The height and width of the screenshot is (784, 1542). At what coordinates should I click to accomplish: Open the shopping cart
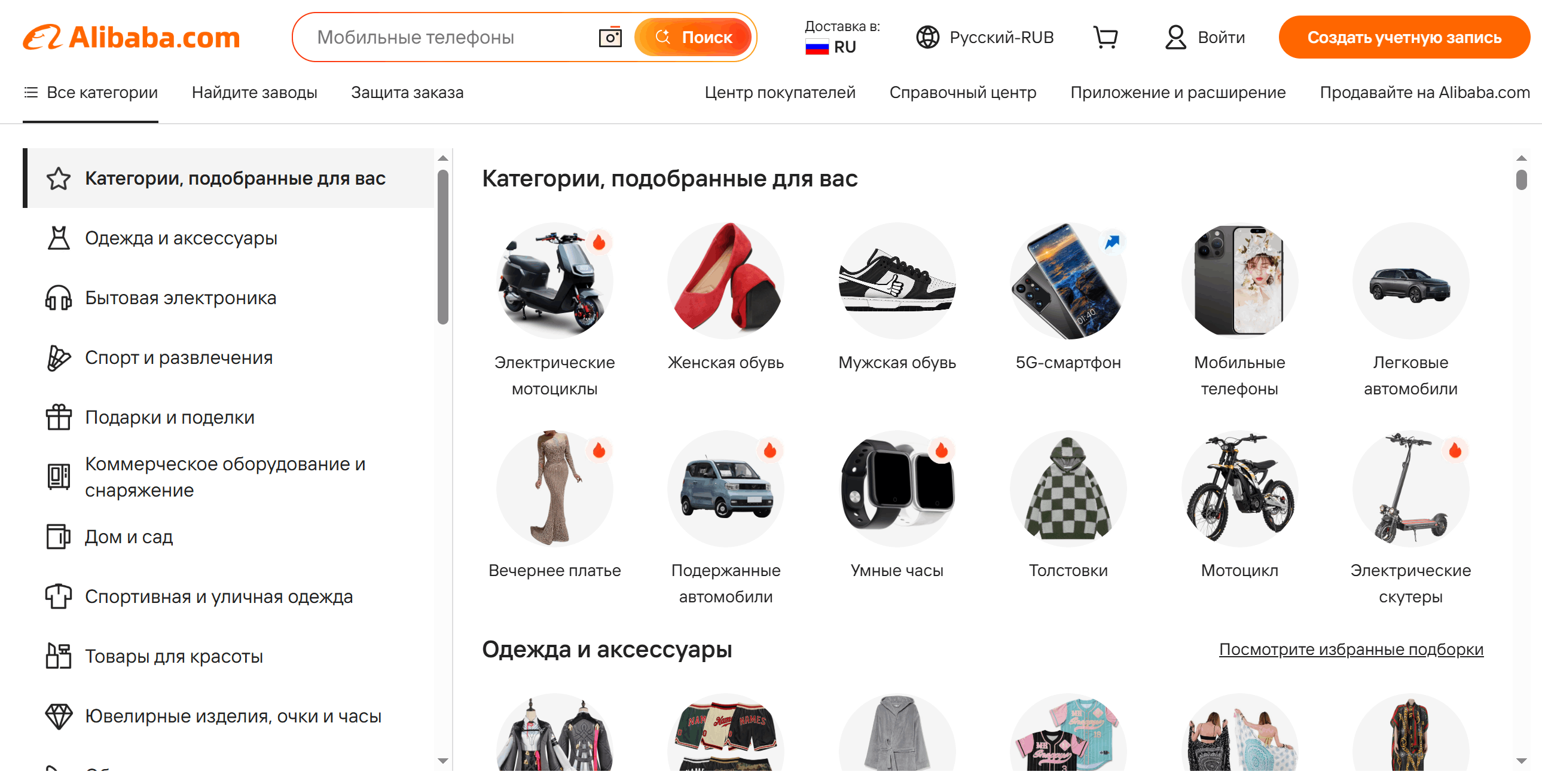[1106, 37]
